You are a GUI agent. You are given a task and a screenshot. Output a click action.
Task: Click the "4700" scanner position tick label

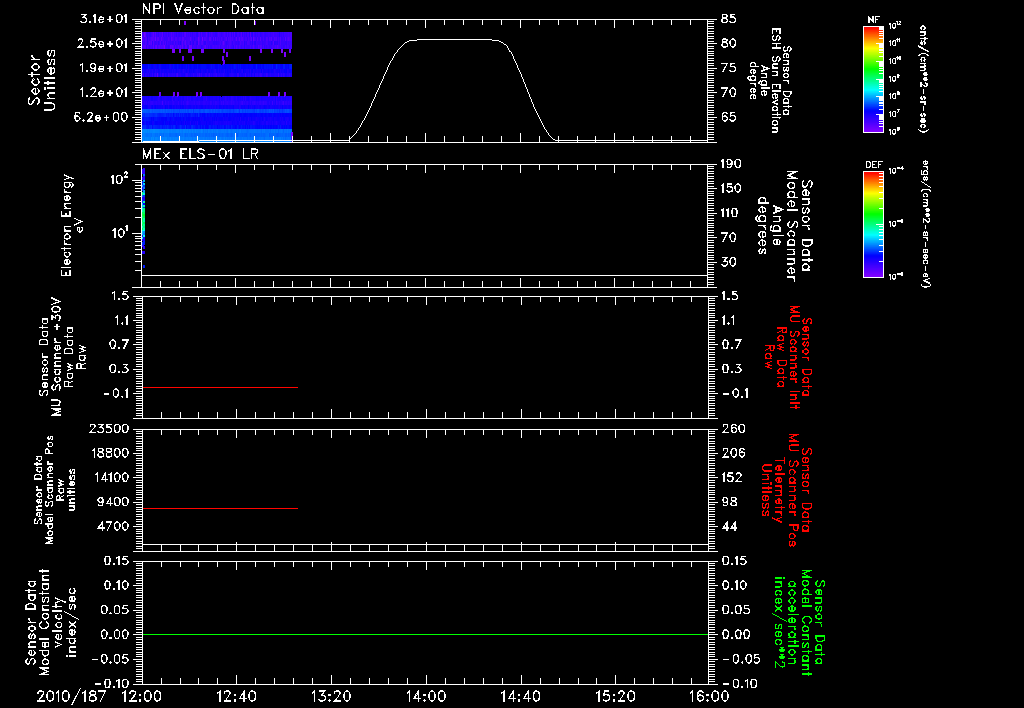(x=113, y=526)
